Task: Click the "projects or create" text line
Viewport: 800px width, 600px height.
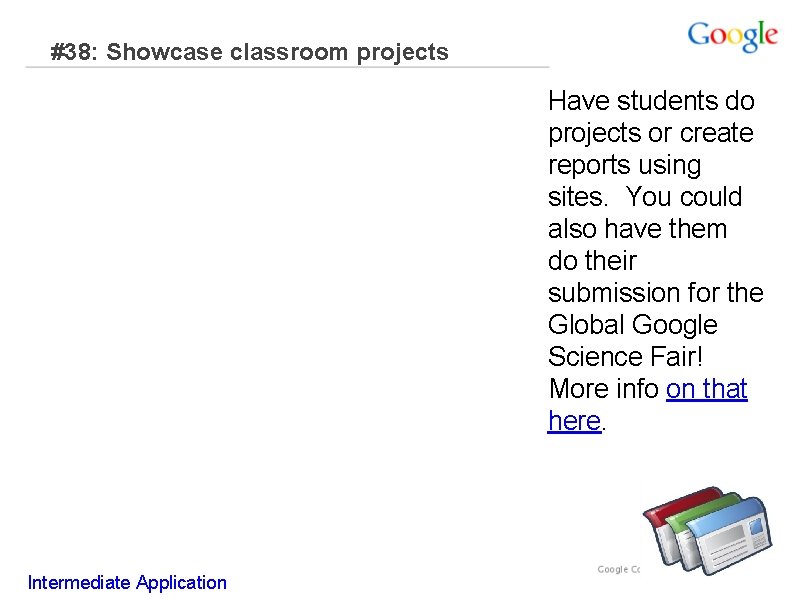Action: click(650, 133)
